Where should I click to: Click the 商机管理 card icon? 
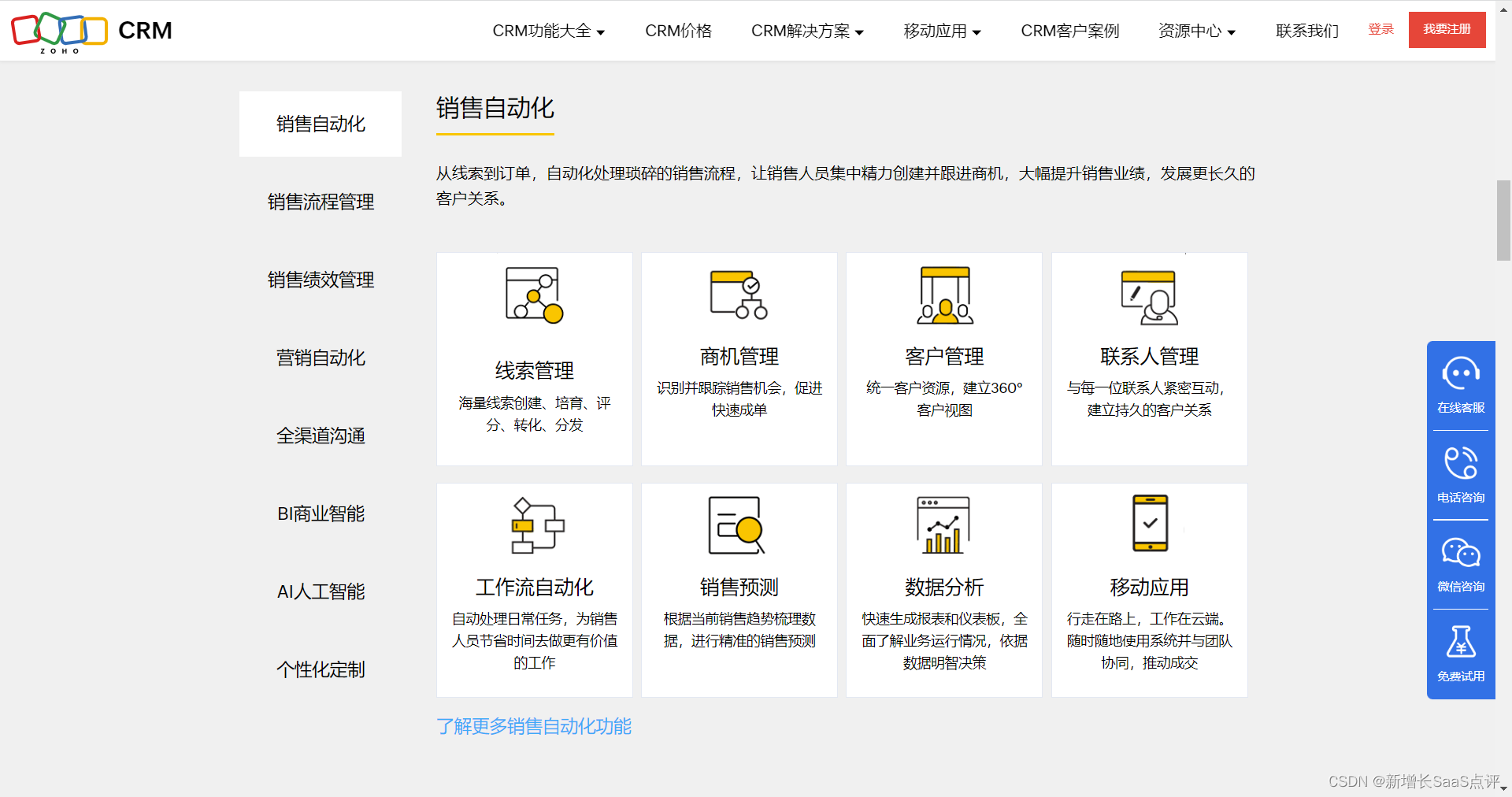pos(739,295)
